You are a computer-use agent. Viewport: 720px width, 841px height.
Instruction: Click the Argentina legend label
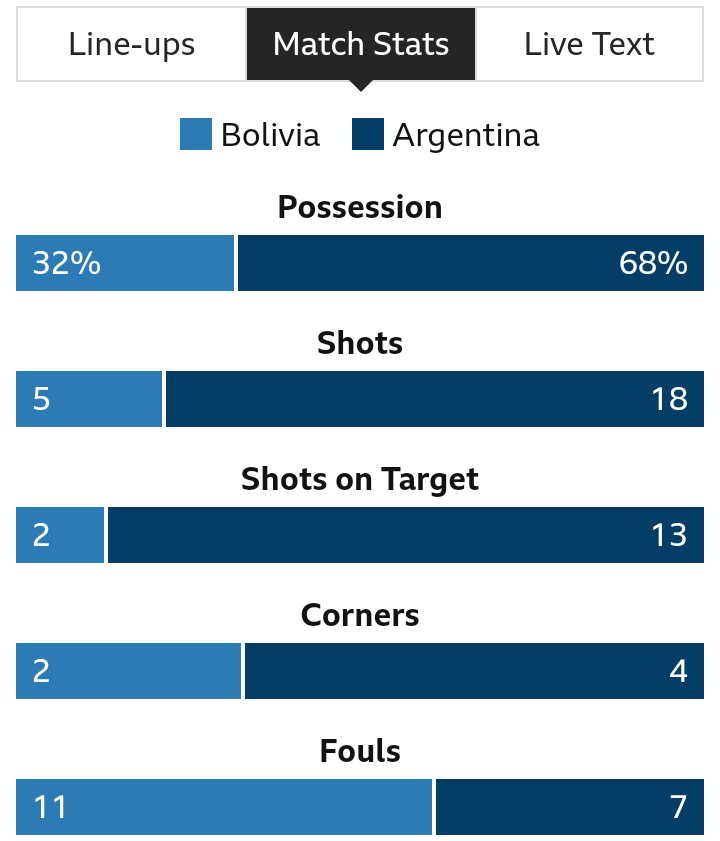pyautogui.click(x=466, y=135)
